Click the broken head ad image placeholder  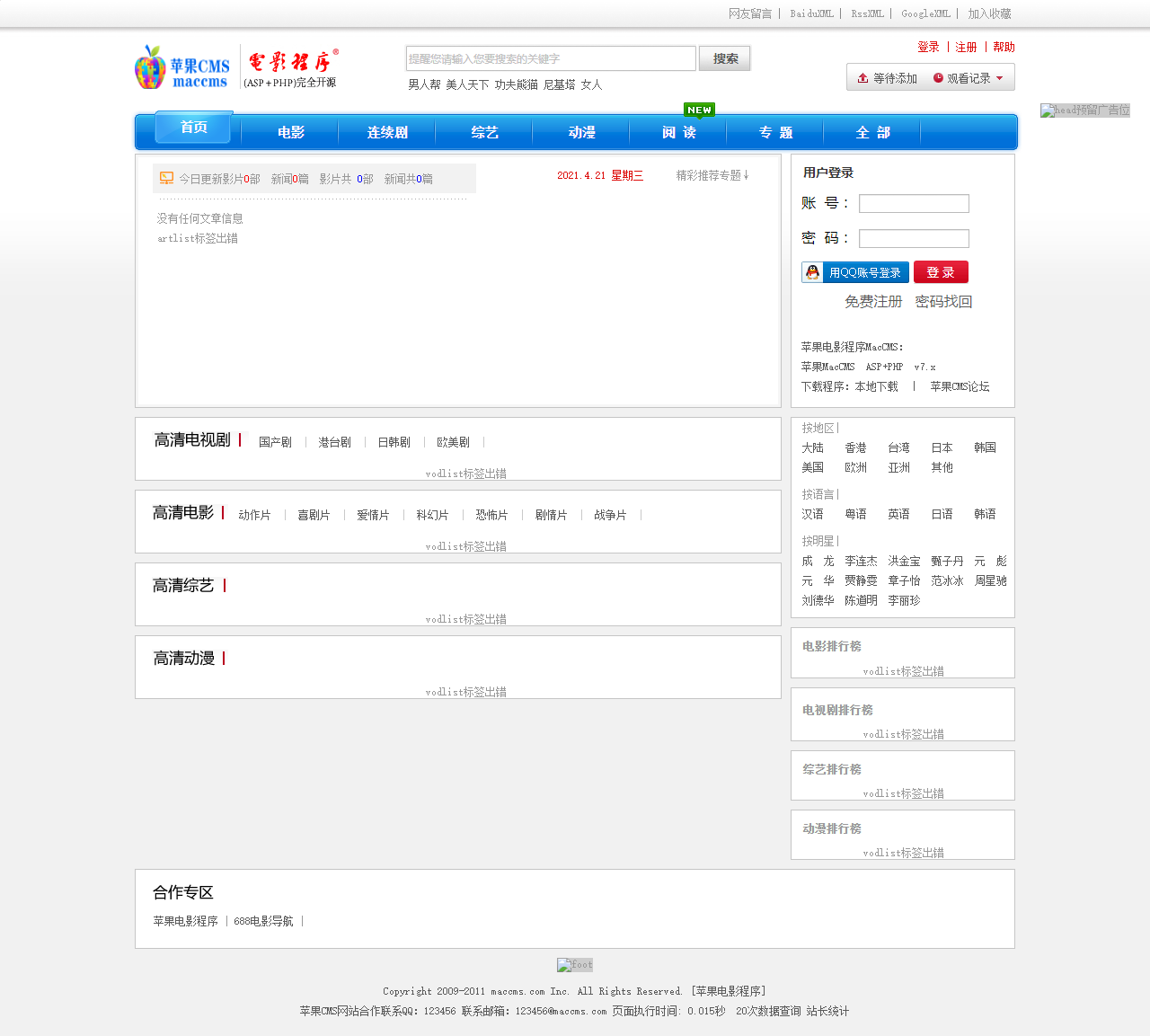pos(1085,111)
